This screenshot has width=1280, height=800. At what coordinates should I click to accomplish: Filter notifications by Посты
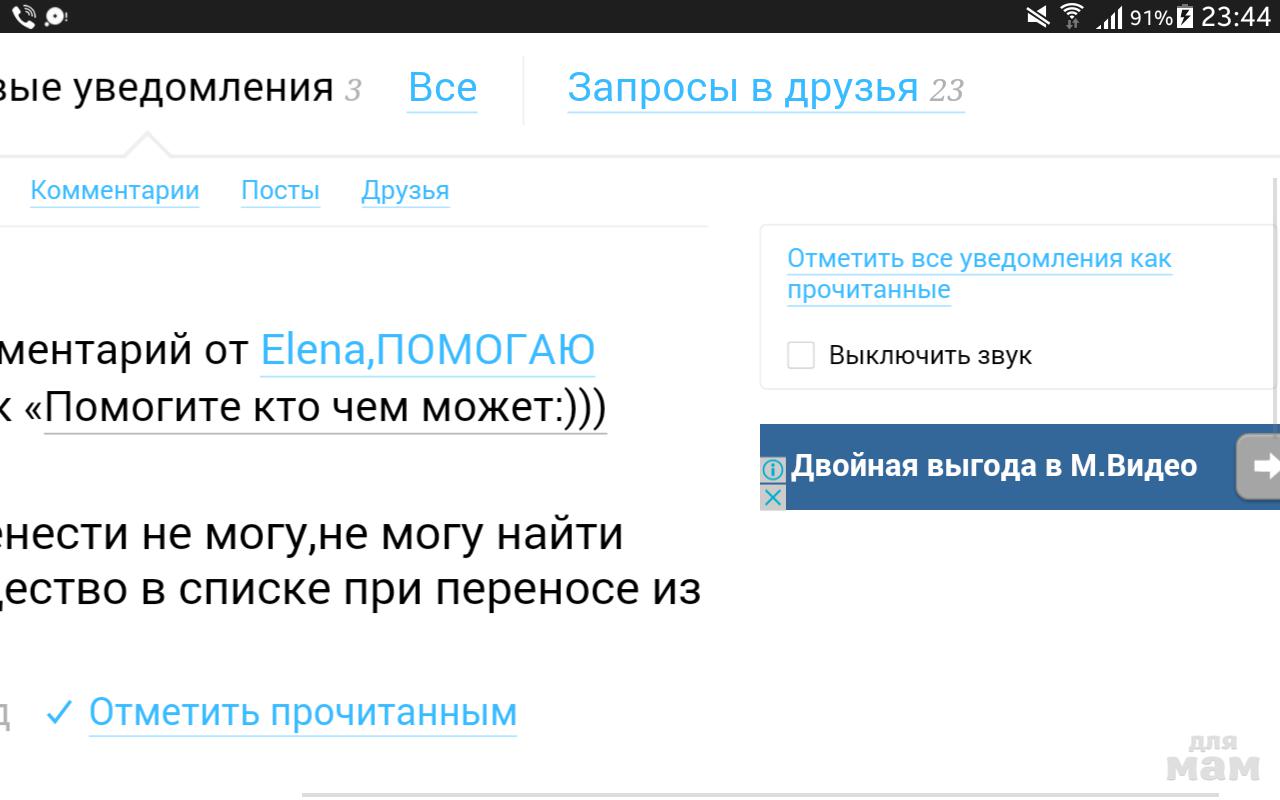pos(280,190)
